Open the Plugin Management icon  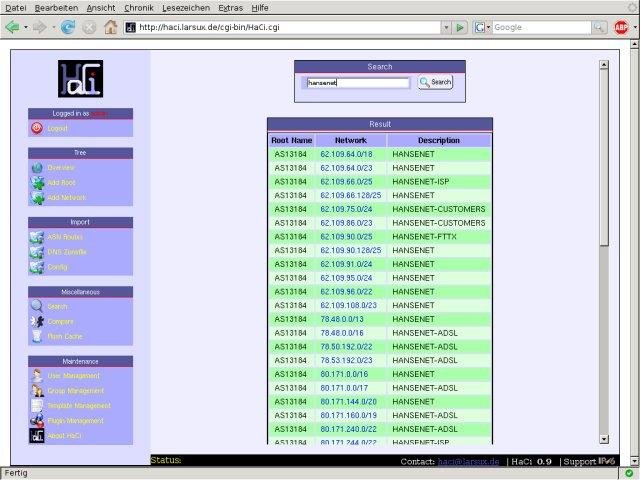(x=37, y=420)
